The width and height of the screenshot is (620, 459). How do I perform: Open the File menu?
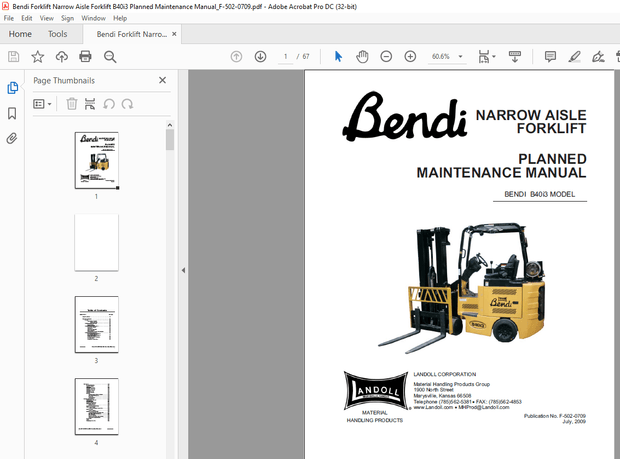click(x=9, y=18)
